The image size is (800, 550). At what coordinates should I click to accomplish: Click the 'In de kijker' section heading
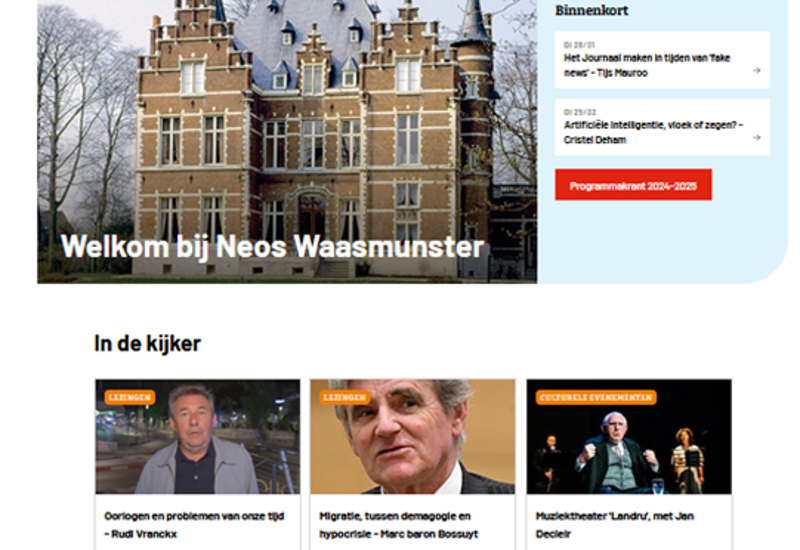click(x=147, y=343)
